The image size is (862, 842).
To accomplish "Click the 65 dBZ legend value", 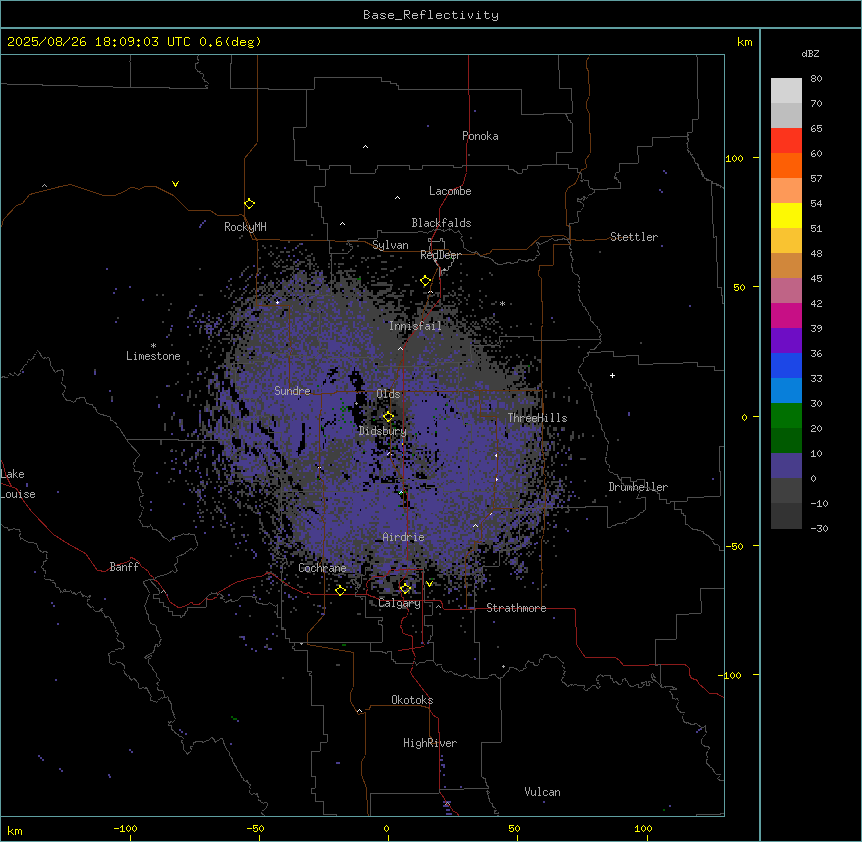I will click(816, 129).
